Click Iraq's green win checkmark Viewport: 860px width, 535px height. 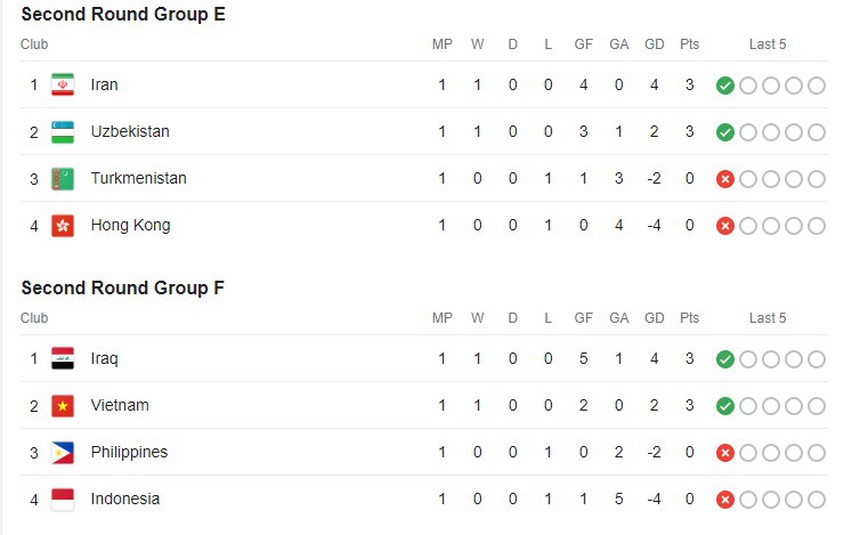pos(725,360)
